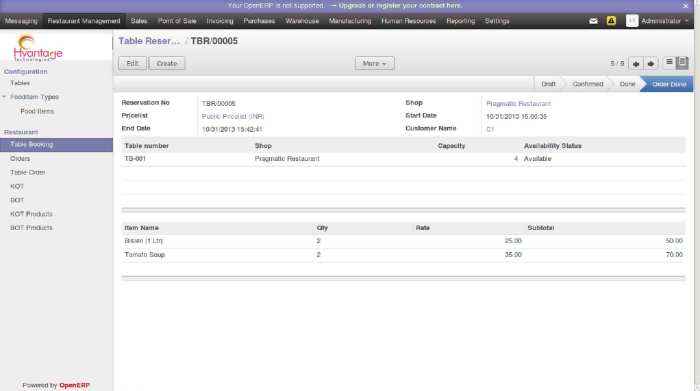Select BOT Products in sidebar
700x391 pixels.
pyautogui.click(x=31, y=228)
